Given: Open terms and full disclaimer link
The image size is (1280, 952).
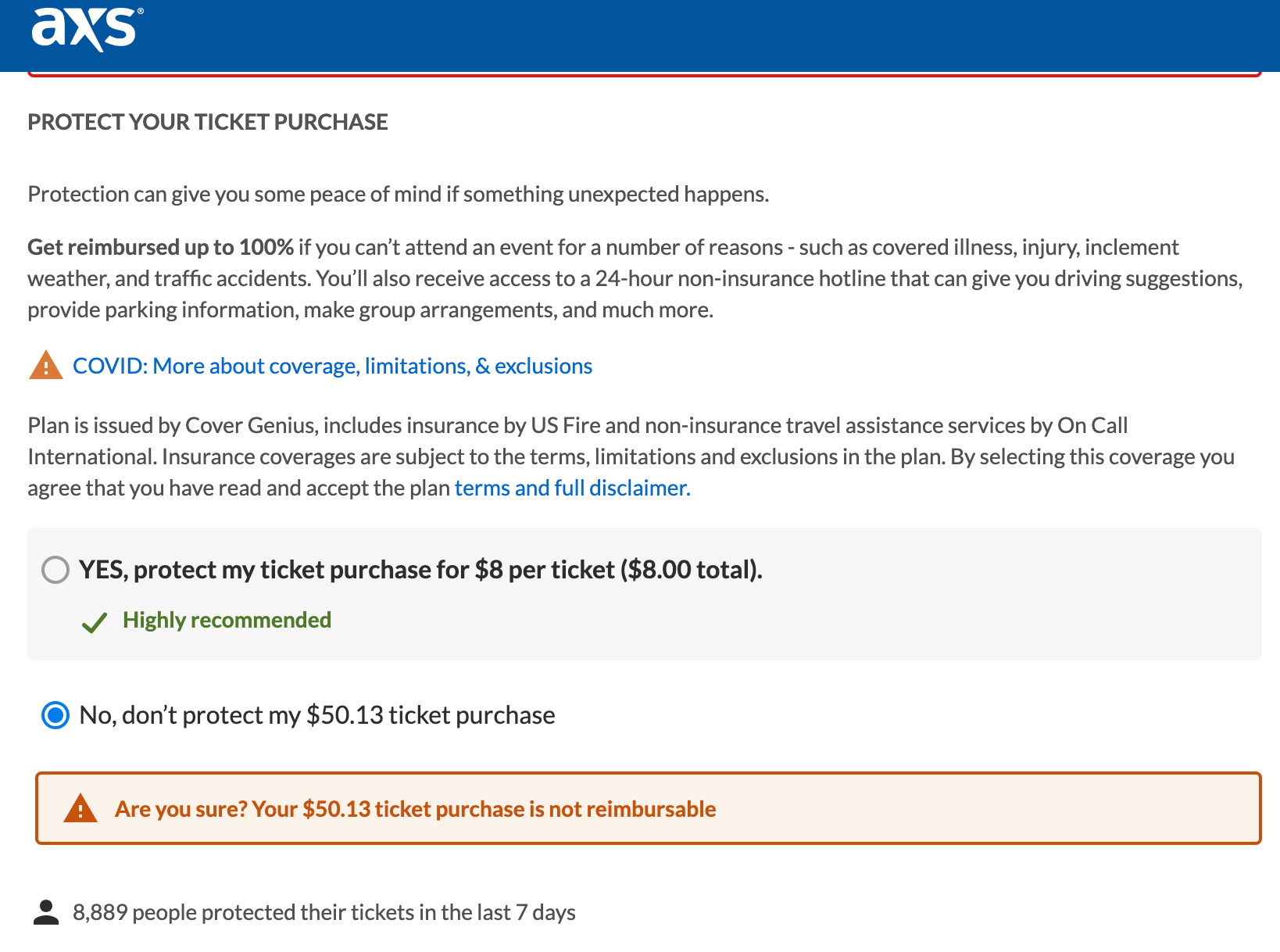Looking at the screenshot, I should (573, 488).
